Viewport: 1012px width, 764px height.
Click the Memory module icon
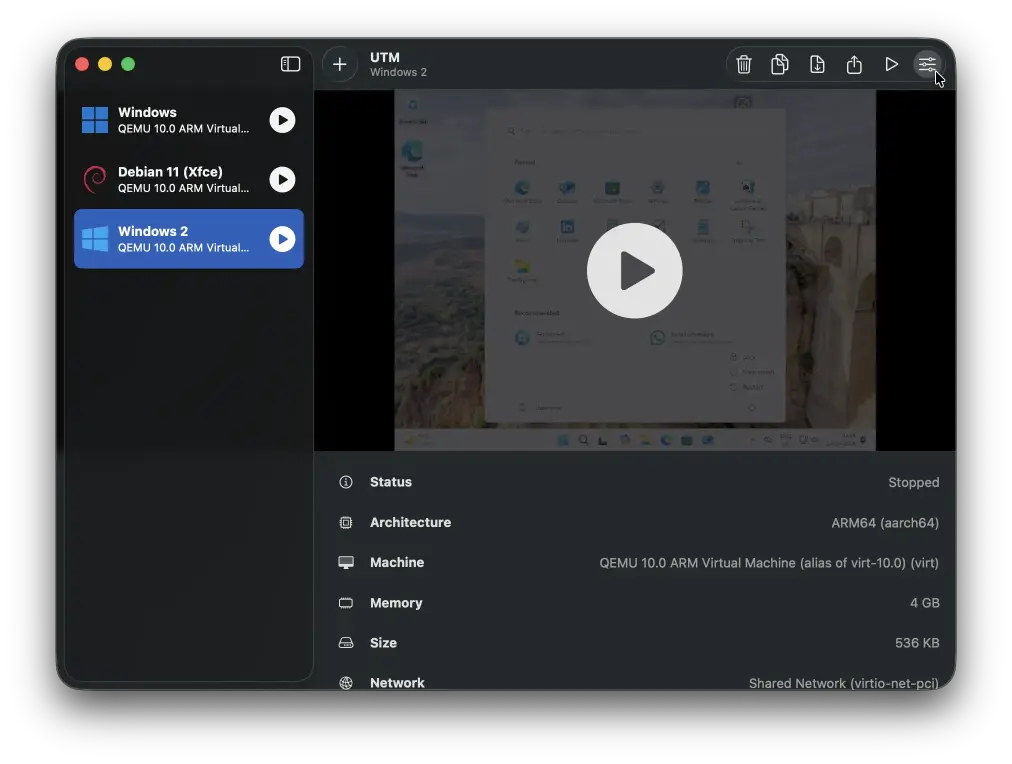[346, 603]
